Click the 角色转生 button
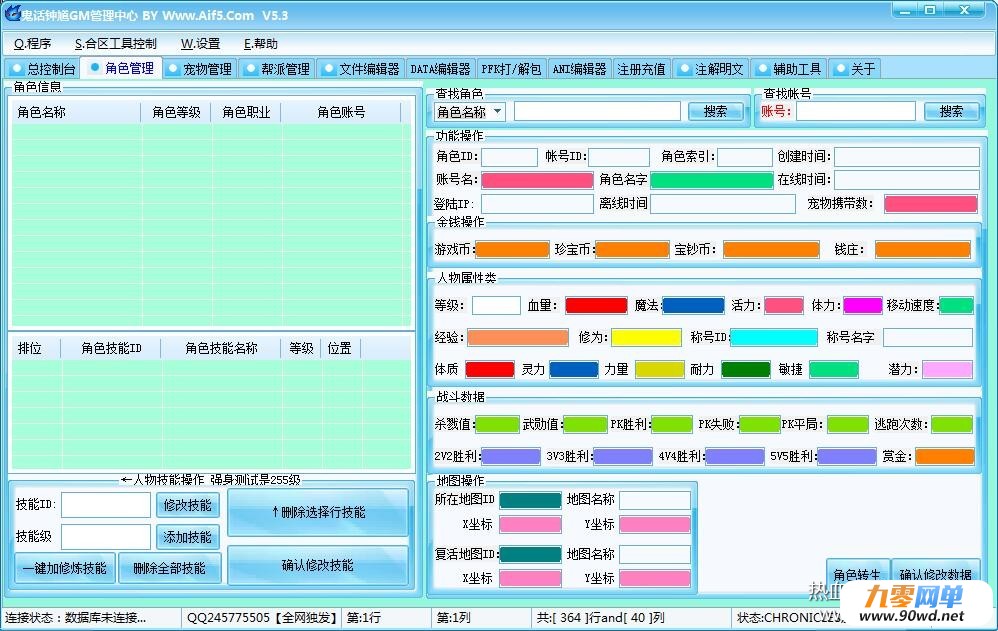This screenshot has height=631, width=998. (x=857, y=574)
